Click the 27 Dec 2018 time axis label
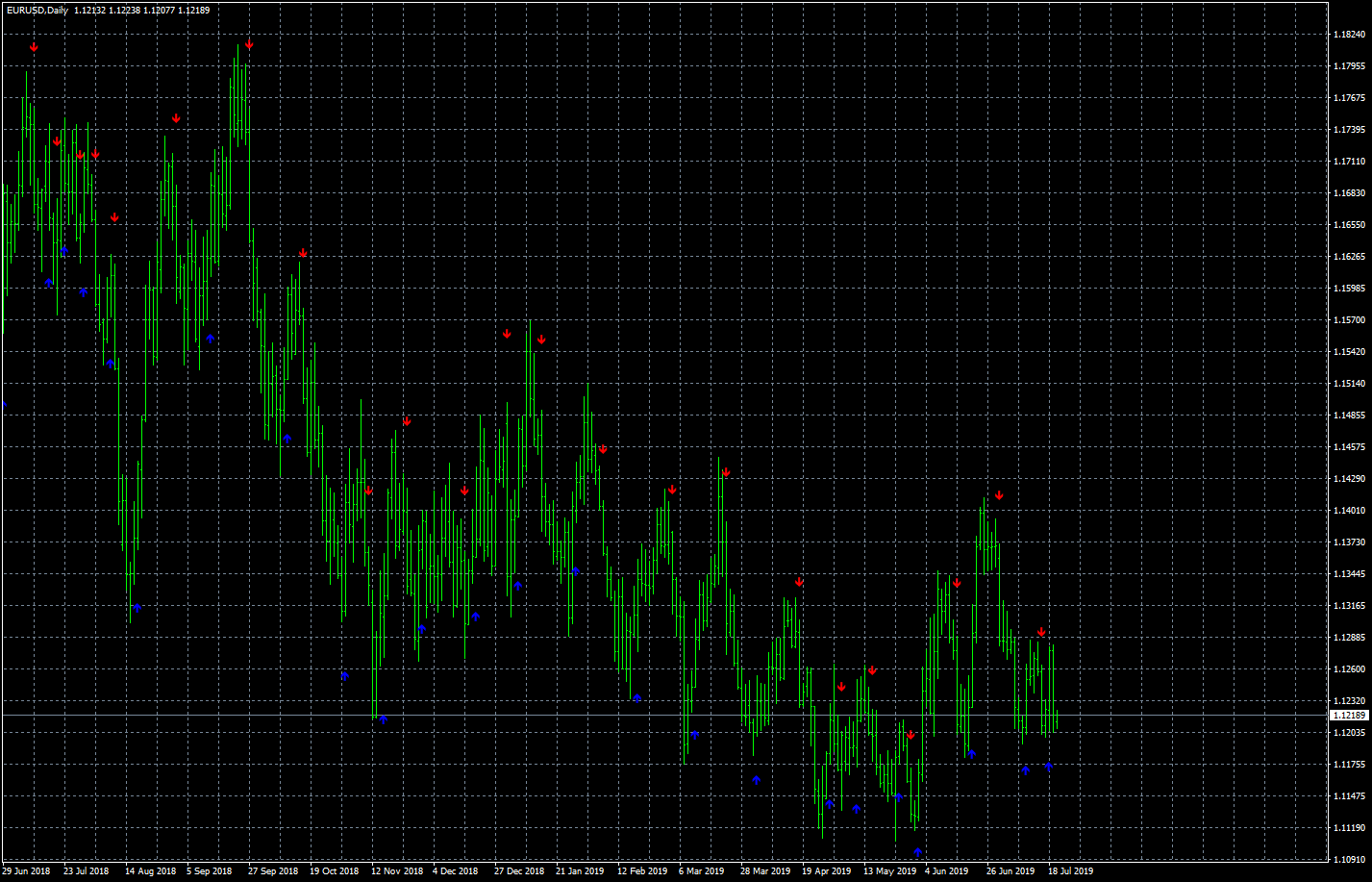 (519, 871)
